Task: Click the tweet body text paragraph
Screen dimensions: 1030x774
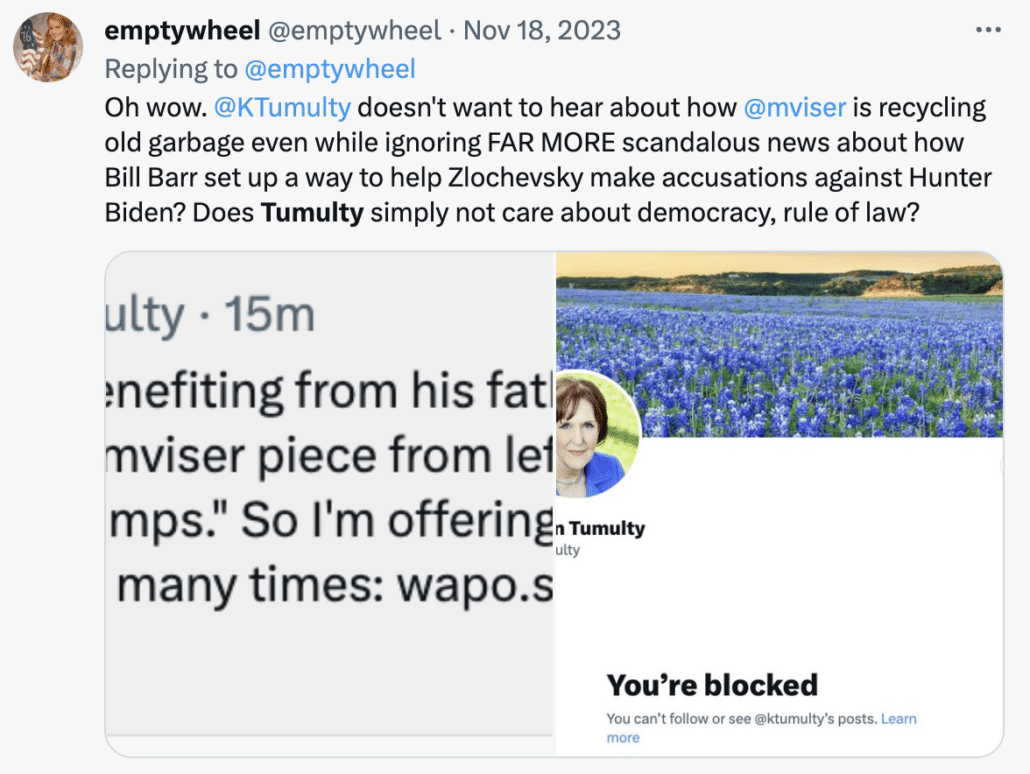Action: pos(548,160)
